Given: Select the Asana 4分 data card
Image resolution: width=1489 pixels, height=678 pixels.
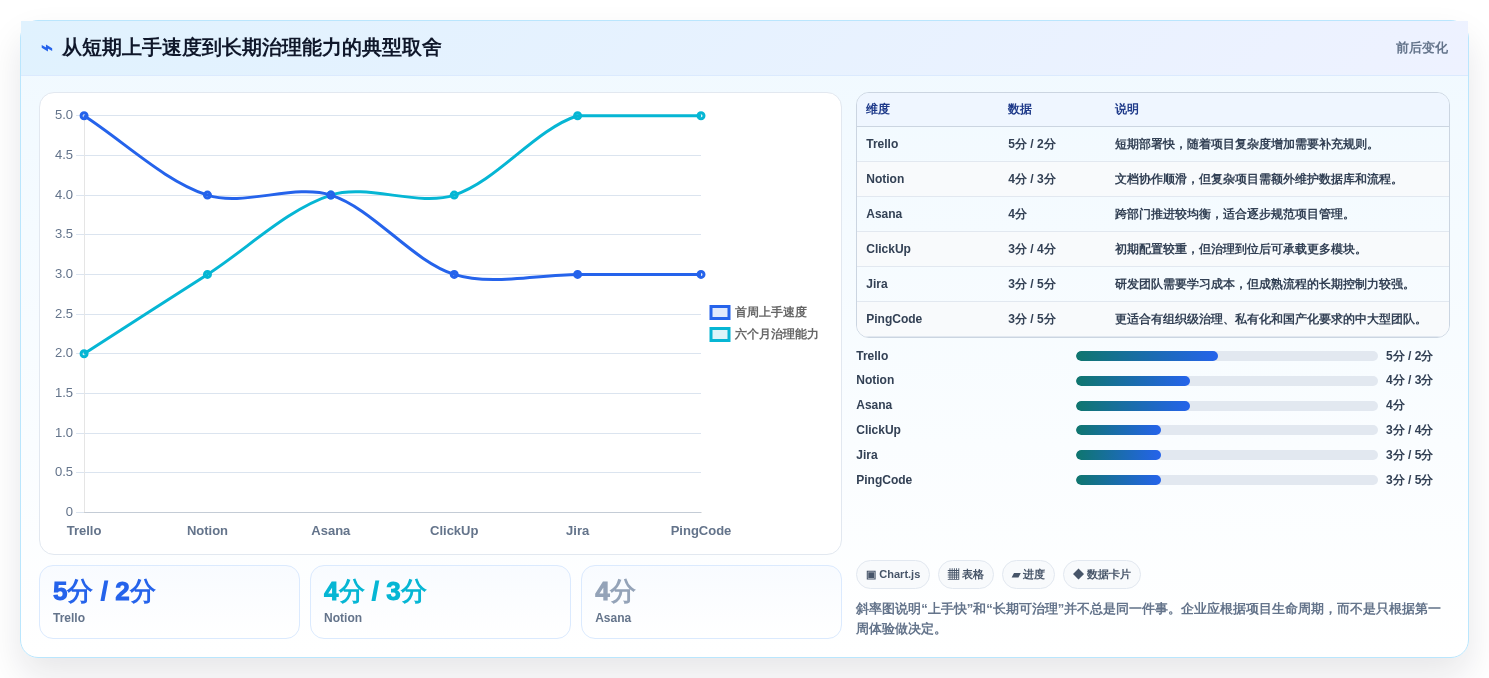Looking at the screenshot, I should click(711, 602).
